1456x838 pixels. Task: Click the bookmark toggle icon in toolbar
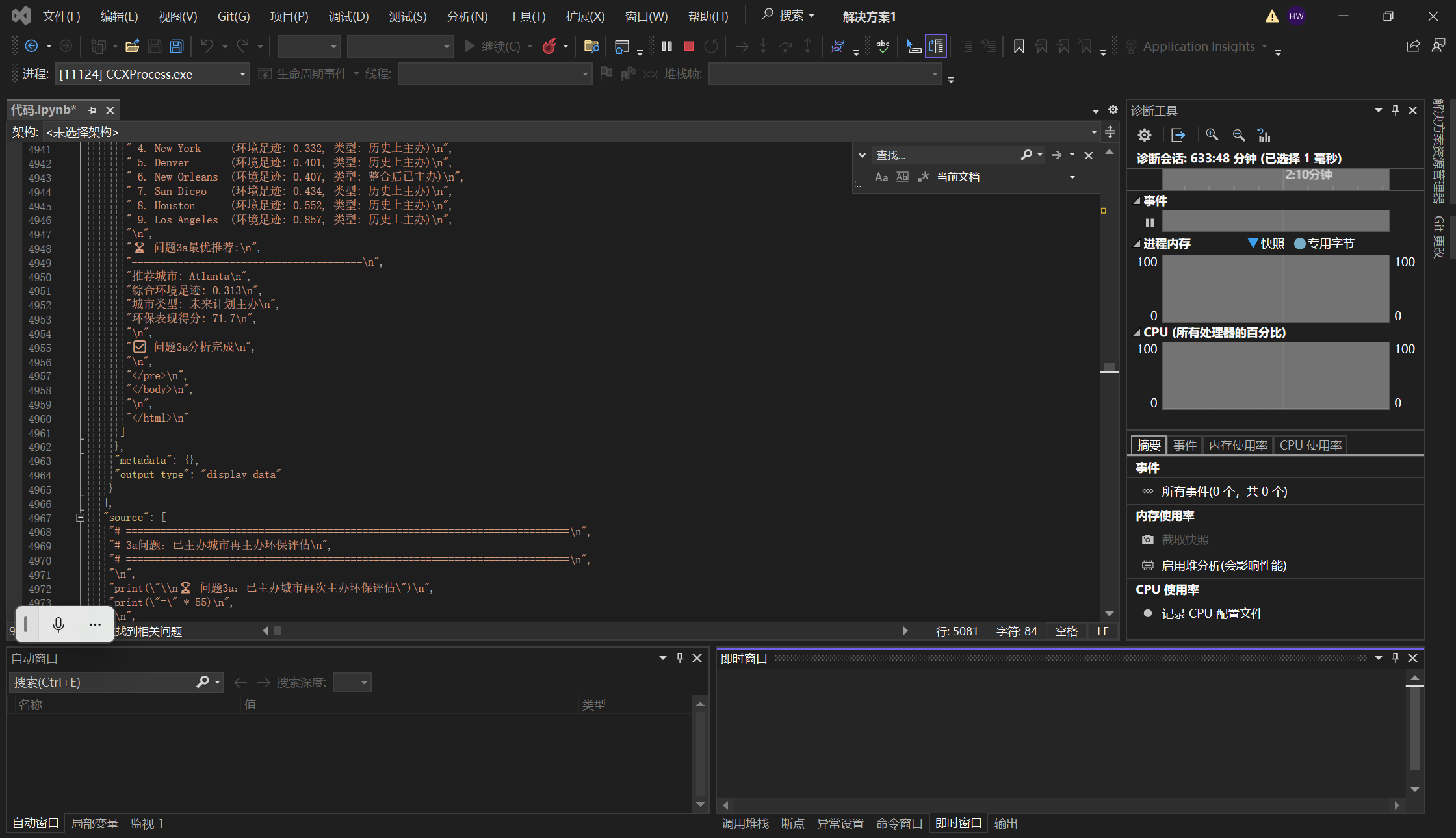tap(1019, 46)
